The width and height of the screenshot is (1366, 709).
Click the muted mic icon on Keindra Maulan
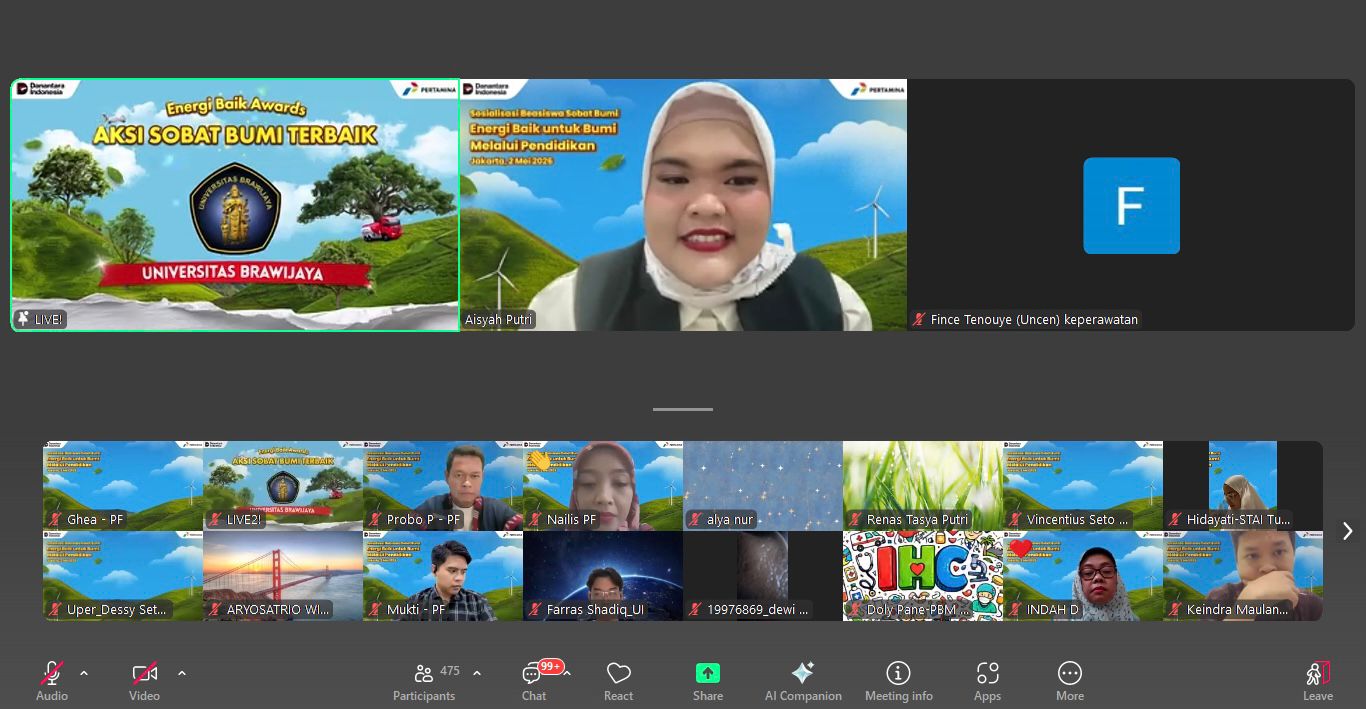pos(1176,610)
